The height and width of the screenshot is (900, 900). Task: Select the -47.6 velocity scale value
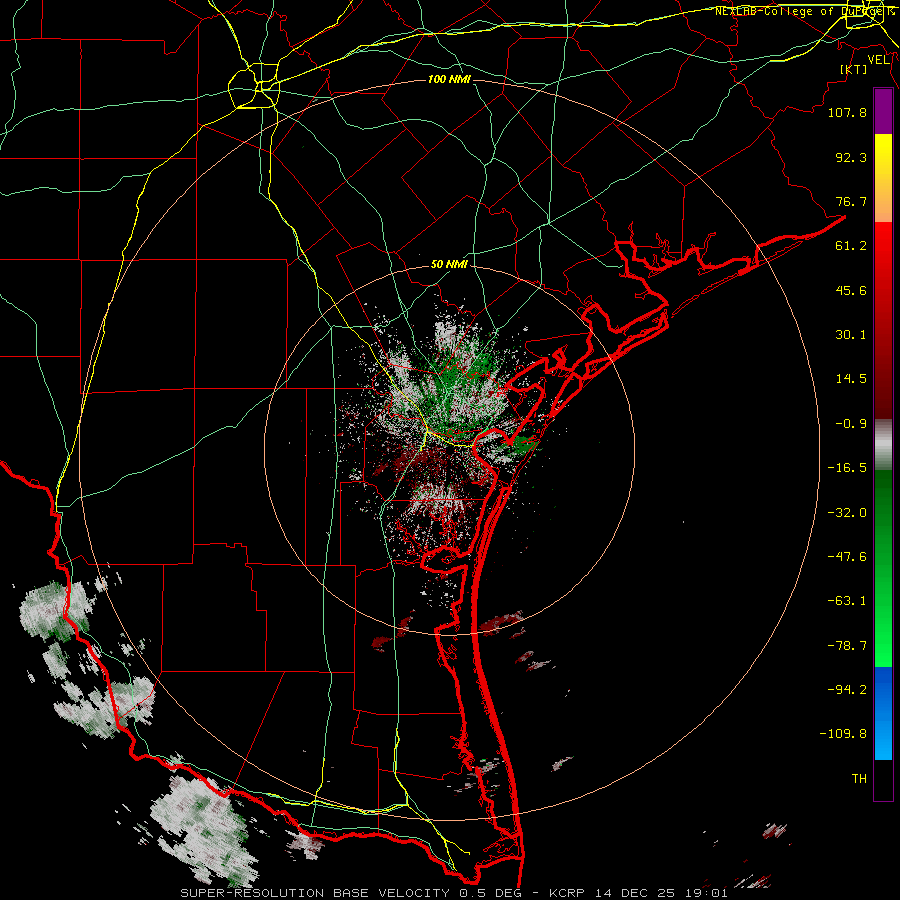(x=847, y=557)
